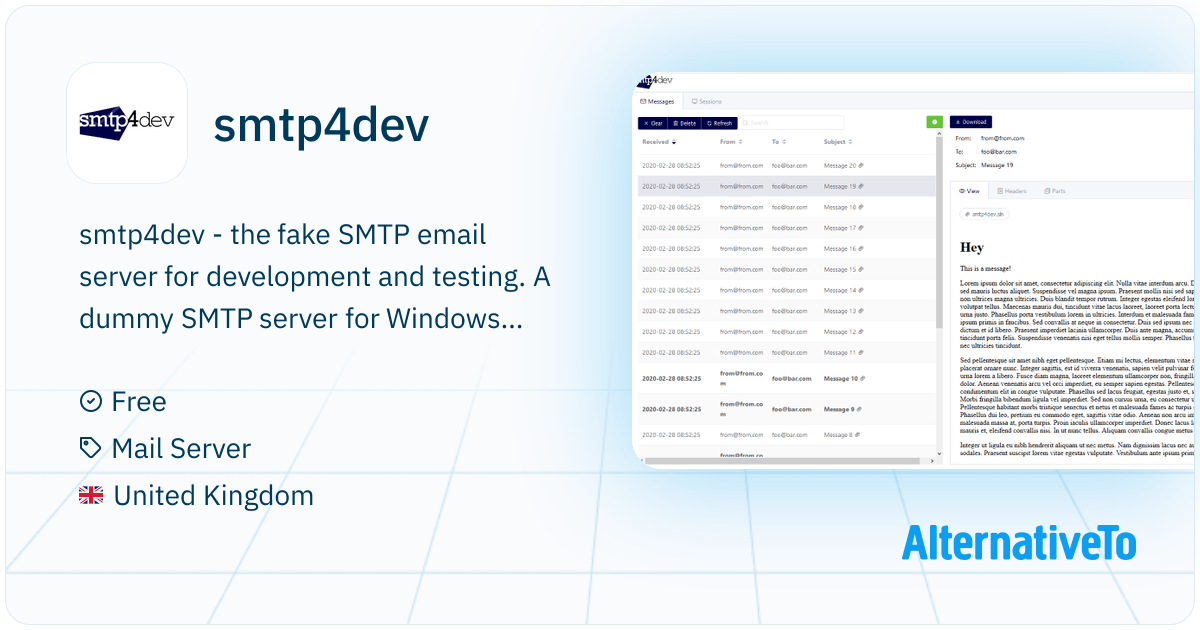
Task: Open the Messages tab
Action: pyautogui.click(x=658, y=102)
